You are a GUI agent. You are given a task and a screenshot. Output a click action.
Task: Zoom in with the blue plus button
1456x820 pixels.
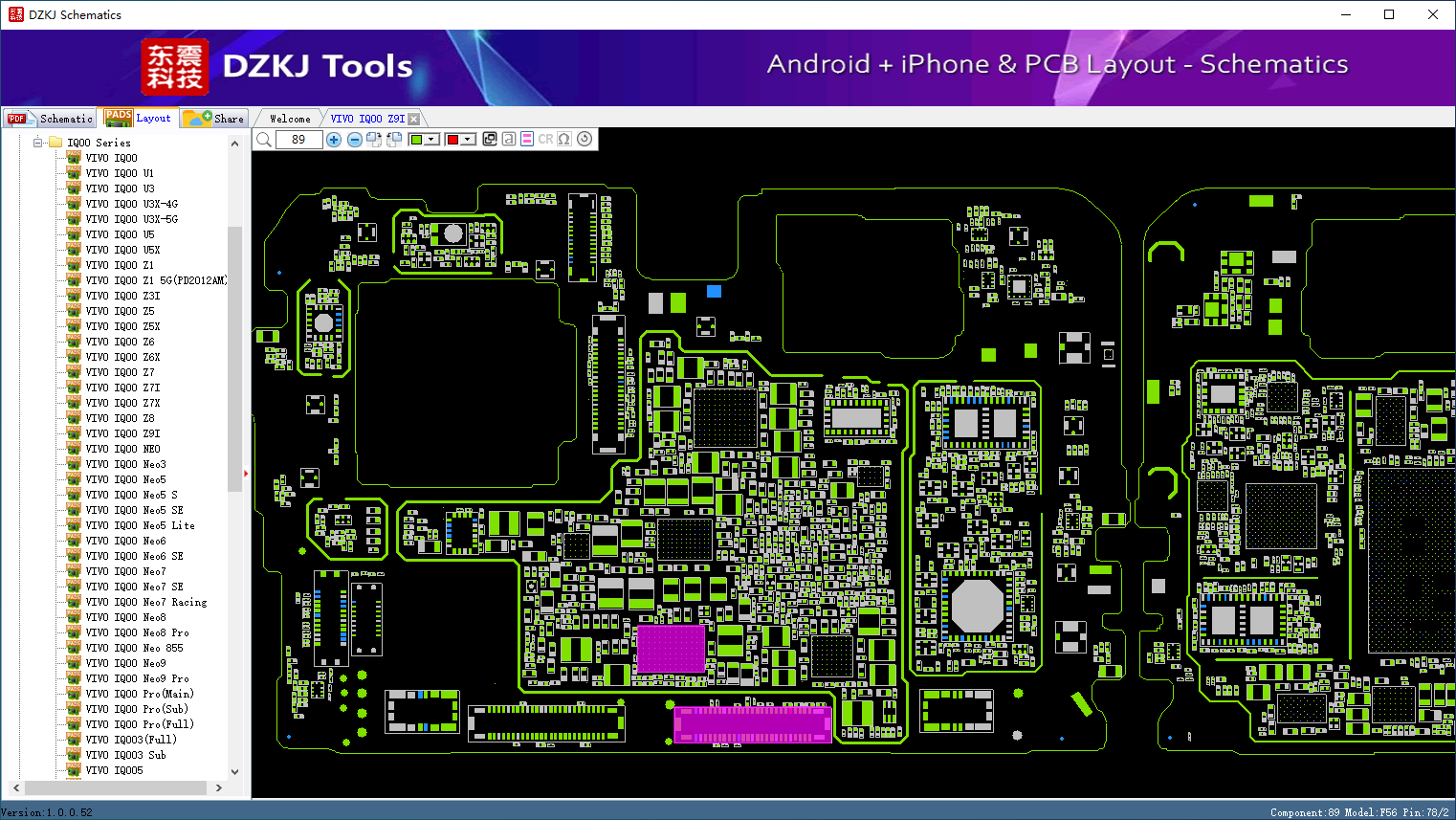[x=334, y=140]
